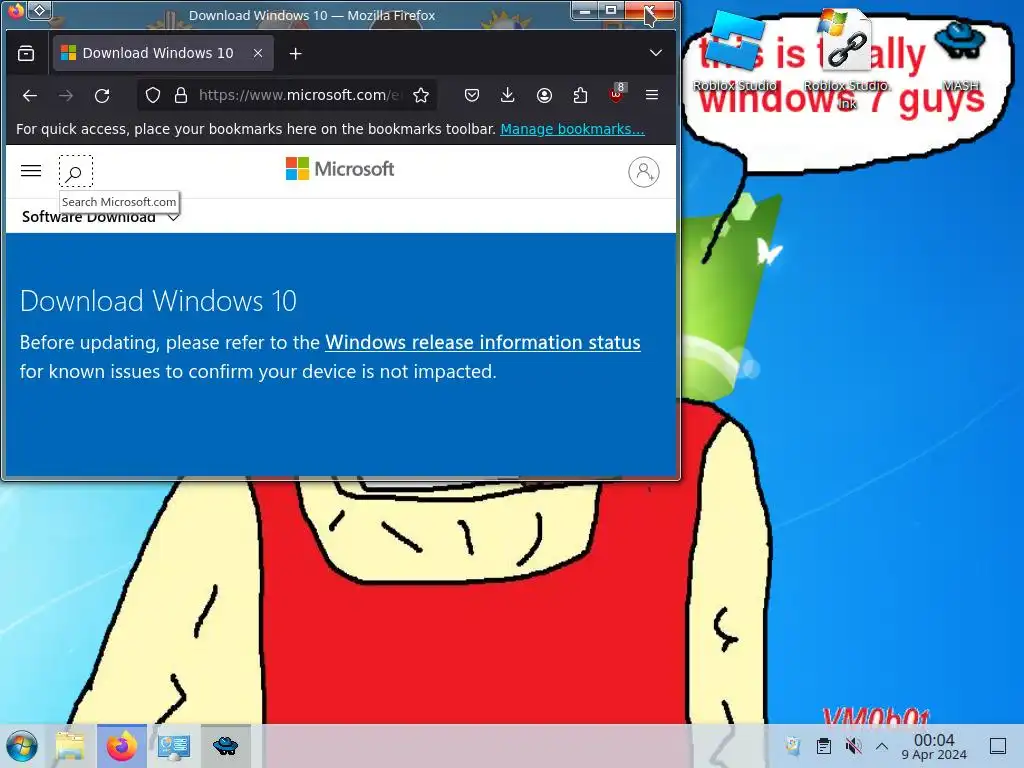Image resolution: width=1024 pixels, height=768 pixels.
Task: Click the pin on all desktops titlebar icon
Action: tap(39, 10)
